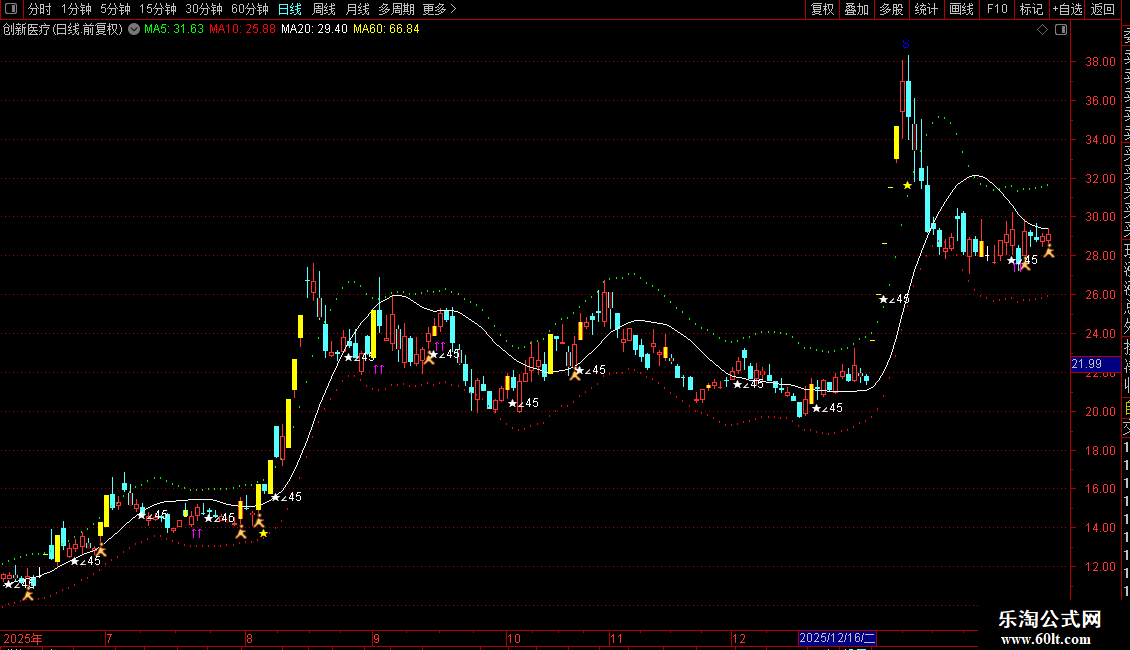The image size is (1130, 650).
Task: Click the 返回 back button
Action: coord(1103,9)
